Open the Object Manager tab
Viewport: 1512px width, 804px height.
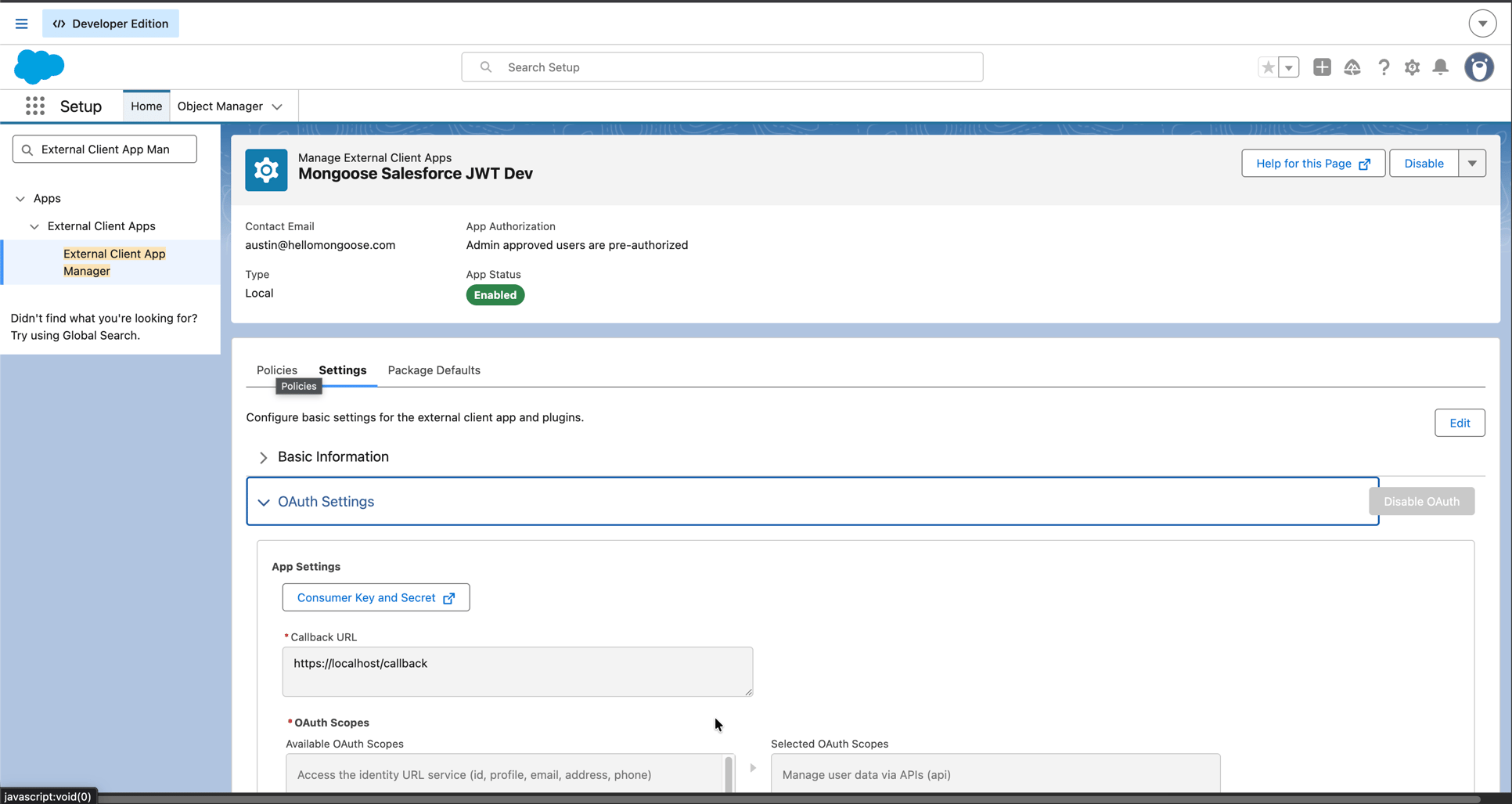pyautogui.click(x=220, y=106)
